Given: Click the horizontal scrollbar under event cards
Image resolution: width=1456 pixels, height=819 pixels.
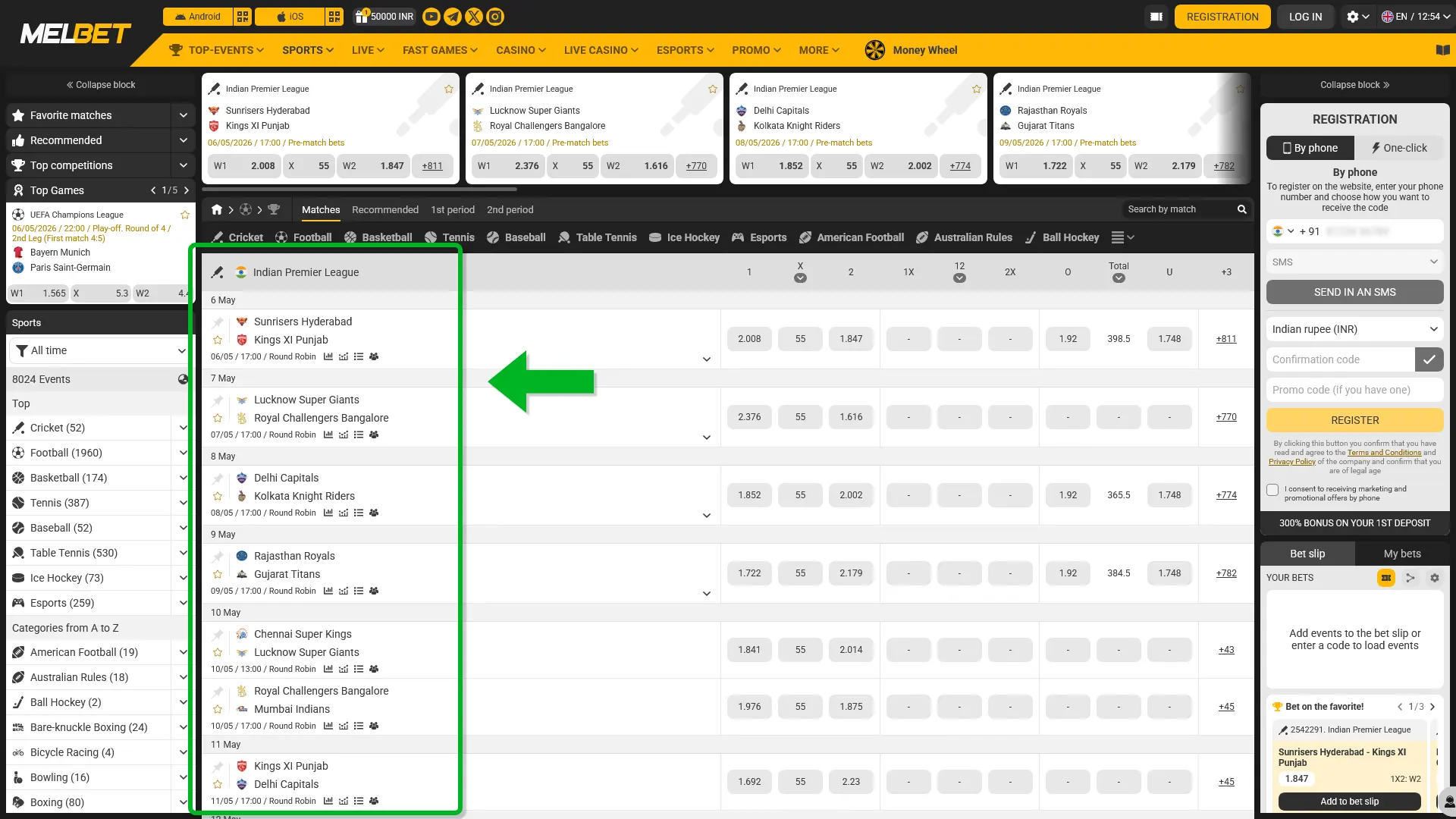Looking at the screenshot, I should [360, 189].
